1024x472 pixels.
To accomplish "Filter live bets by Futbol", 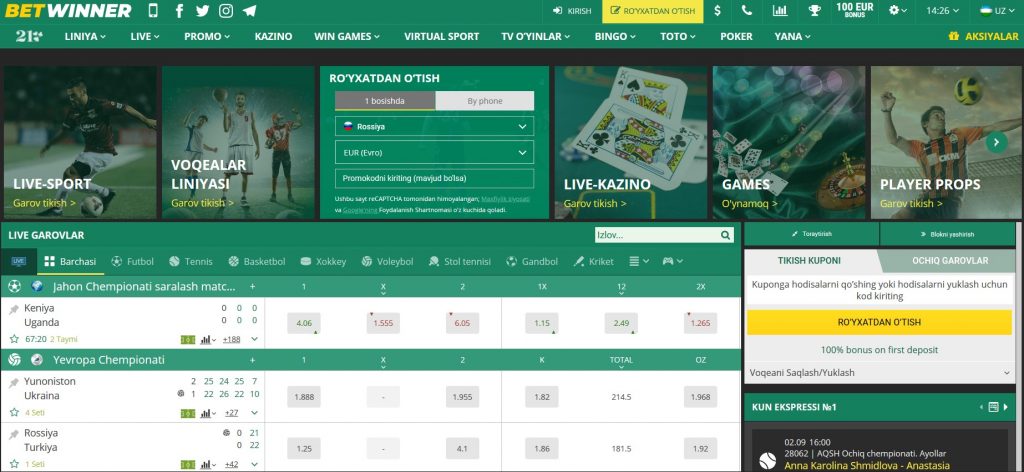I will click(x=133, y=261).
